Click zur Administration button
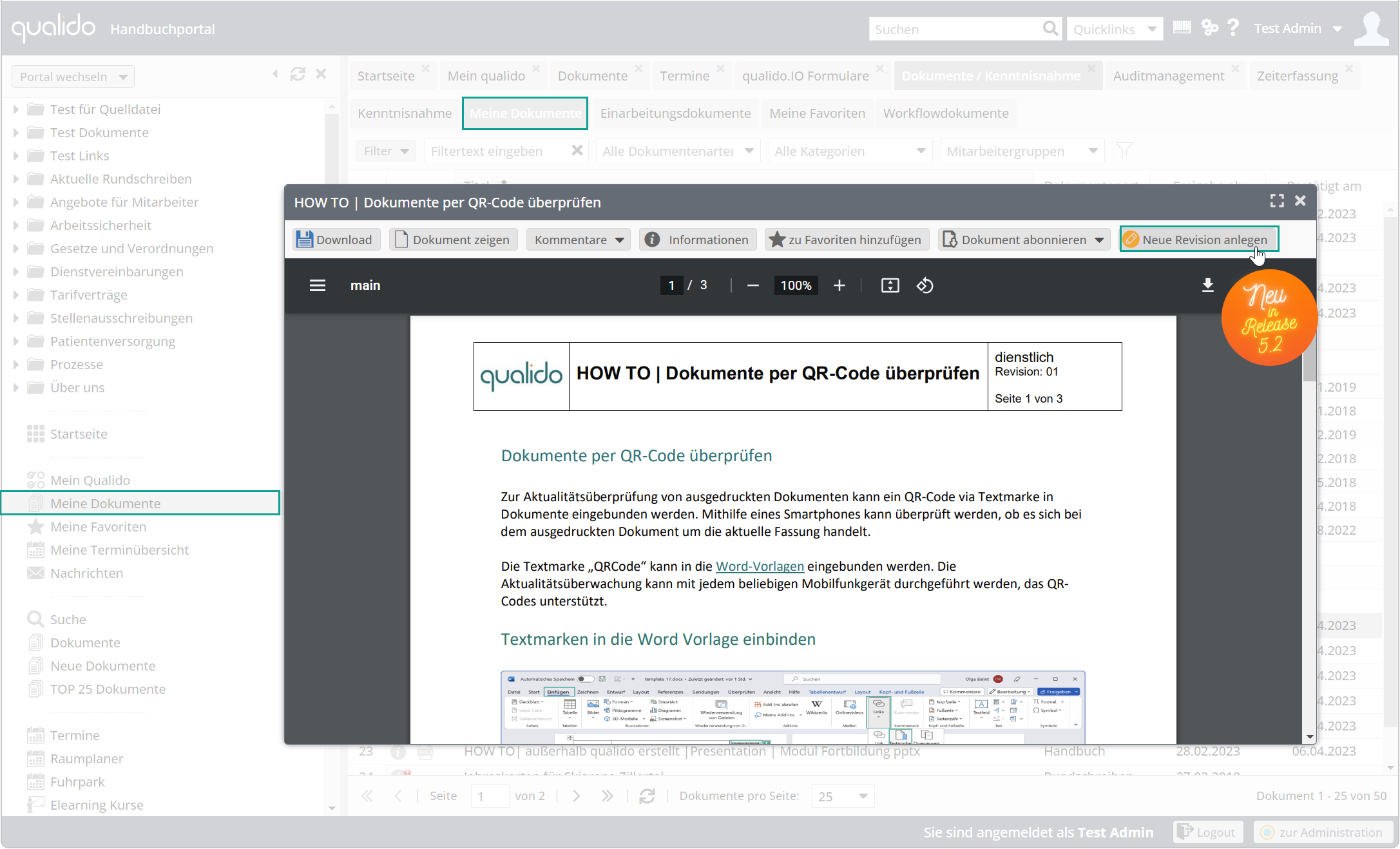The height and width of the screenshot is (849, 1400). (x=1323, y=832)
